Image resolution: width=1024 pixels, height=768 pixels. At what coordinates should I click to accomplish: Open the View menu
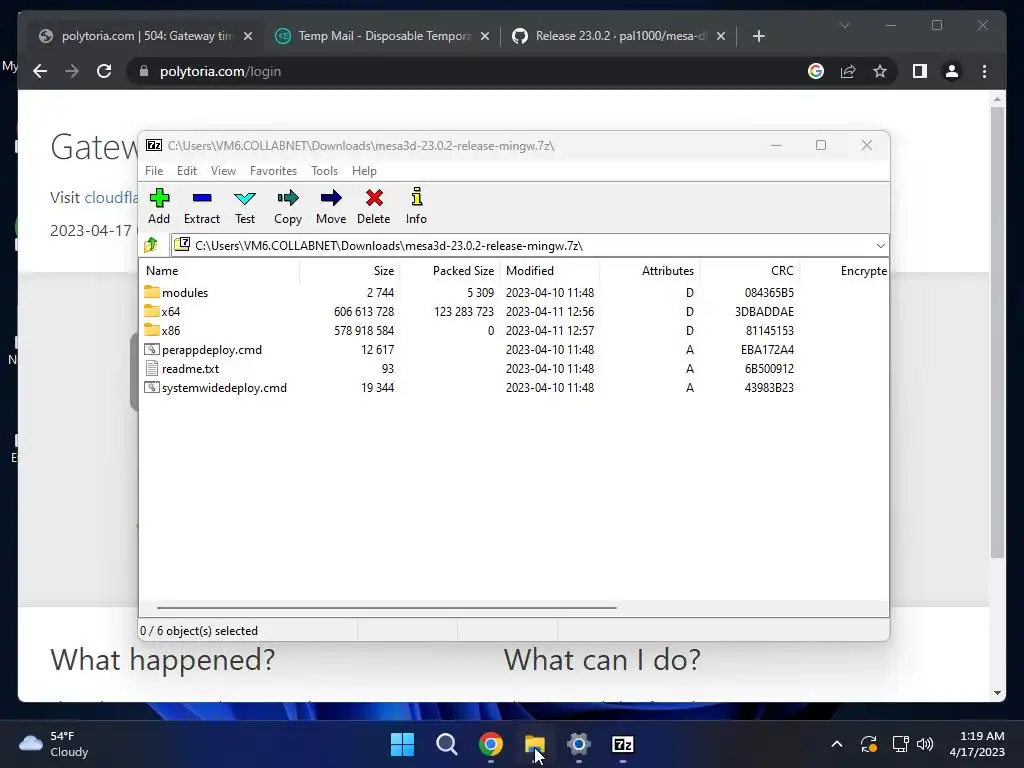pos(223,170)
